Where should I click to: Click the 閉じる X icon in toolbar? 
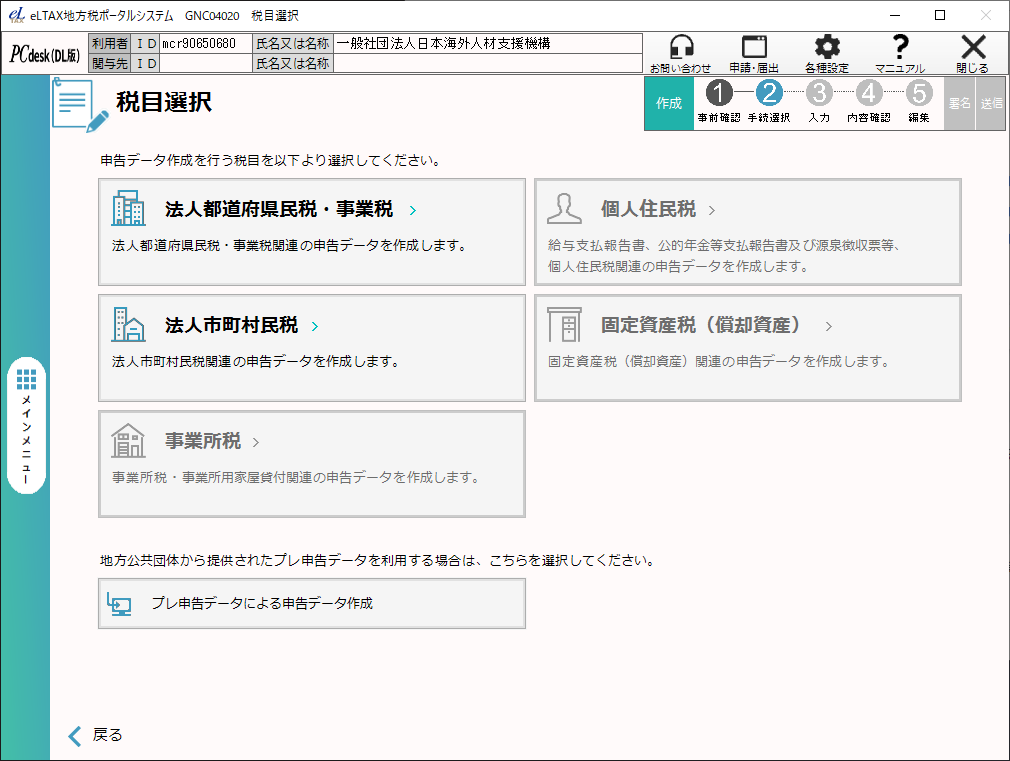[973, 47]
